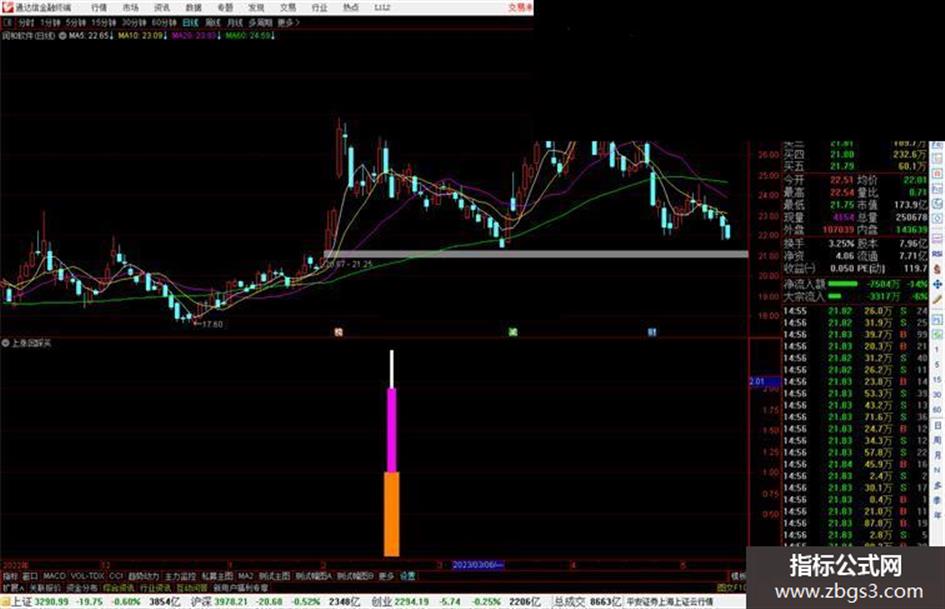Click the 通达信 red logo icon

[x=8, y=7]
